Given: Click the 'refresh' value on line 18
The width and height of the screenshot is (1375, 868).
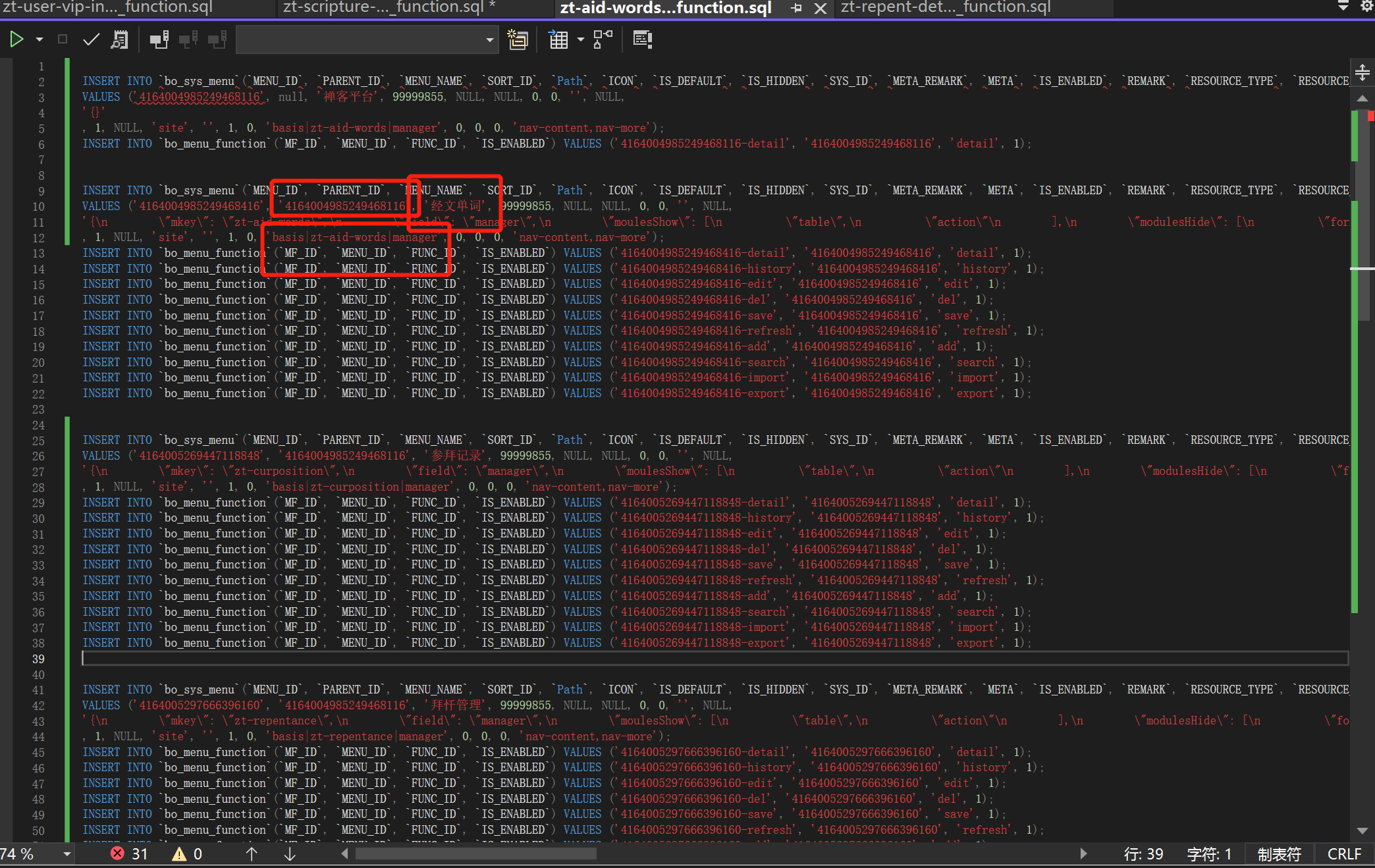Looking at the screenshot, I should pos(984,331).
